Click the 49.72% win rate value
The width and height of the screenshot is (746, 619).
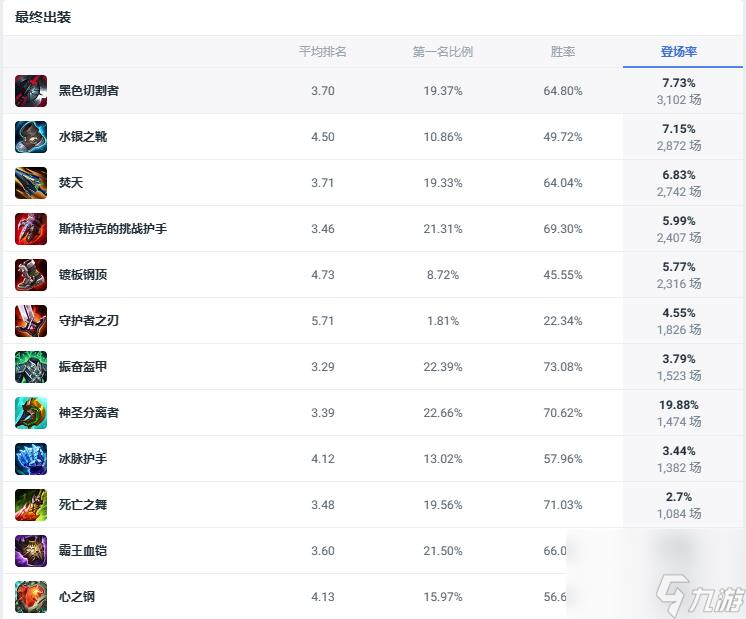pyautogui.click(x=563, y=137)
